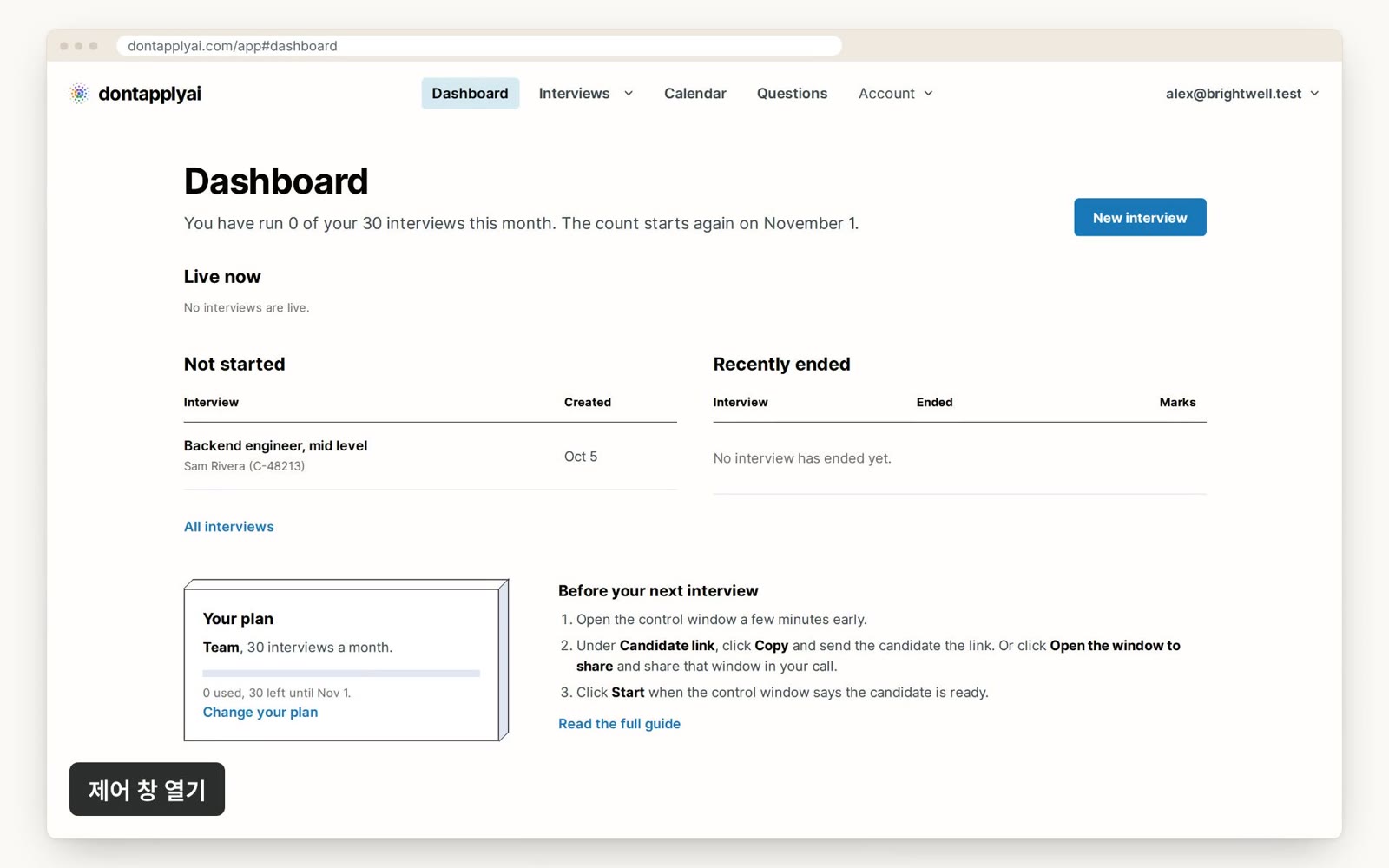Expand the Account dropdown
Image resolution: width=1389 pixels, height=868 pixels.
click(895, 94)
